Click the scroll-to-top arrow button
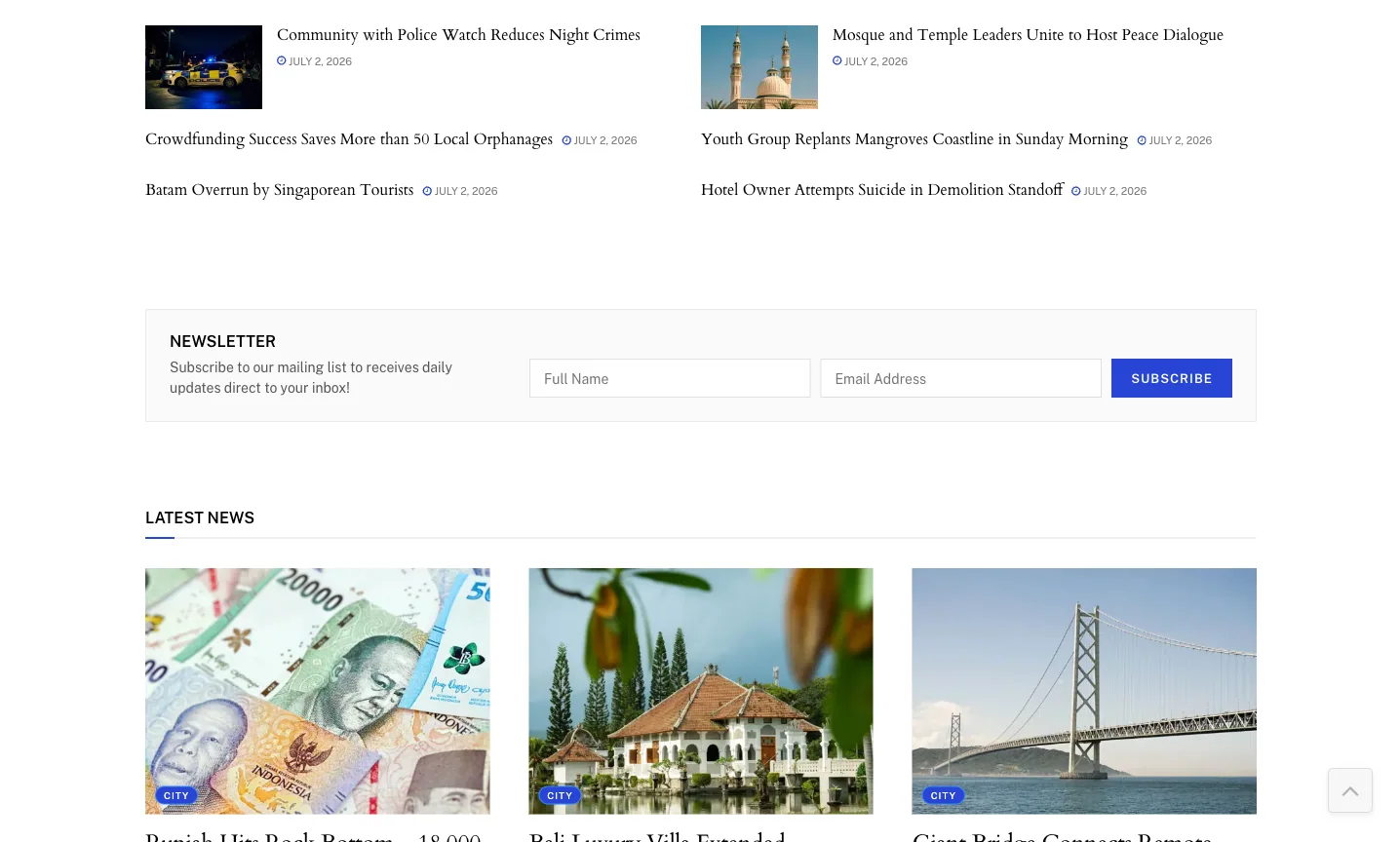Screen dimensions: 1400x842 point(1350,790)
